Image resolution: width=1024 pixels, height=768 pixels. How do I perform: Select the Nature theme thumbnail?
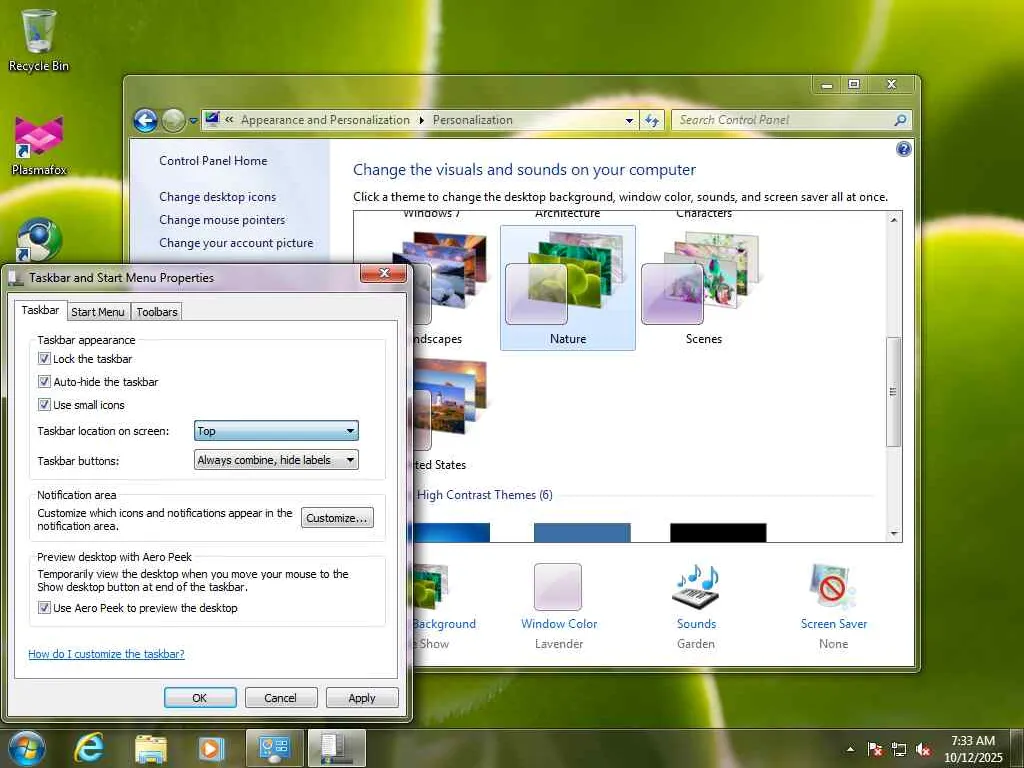click(x=568, y=288)
